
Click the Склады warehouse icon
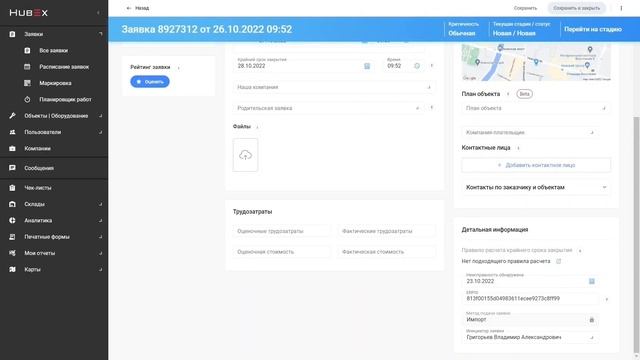[x=12, y=204]
